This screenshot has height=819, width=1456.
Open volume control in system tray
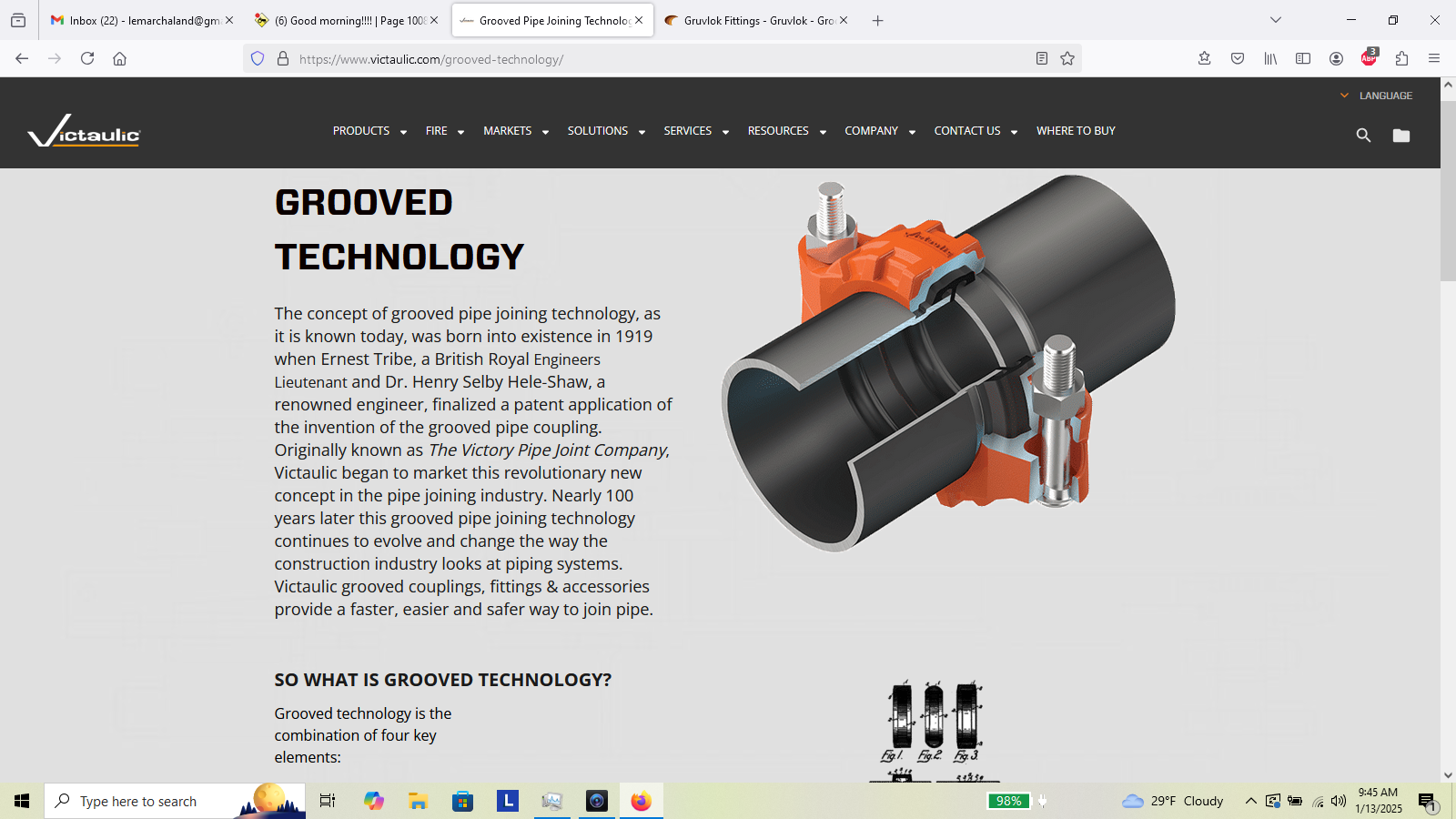tap(1338, 801)
